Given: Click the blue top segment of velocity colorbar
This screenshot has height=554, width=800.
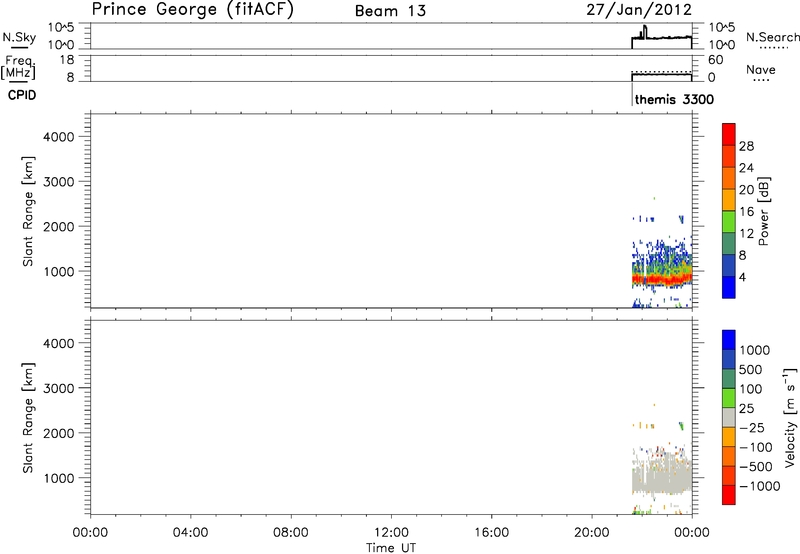Looking at the screenshot, I should point(729,340).
